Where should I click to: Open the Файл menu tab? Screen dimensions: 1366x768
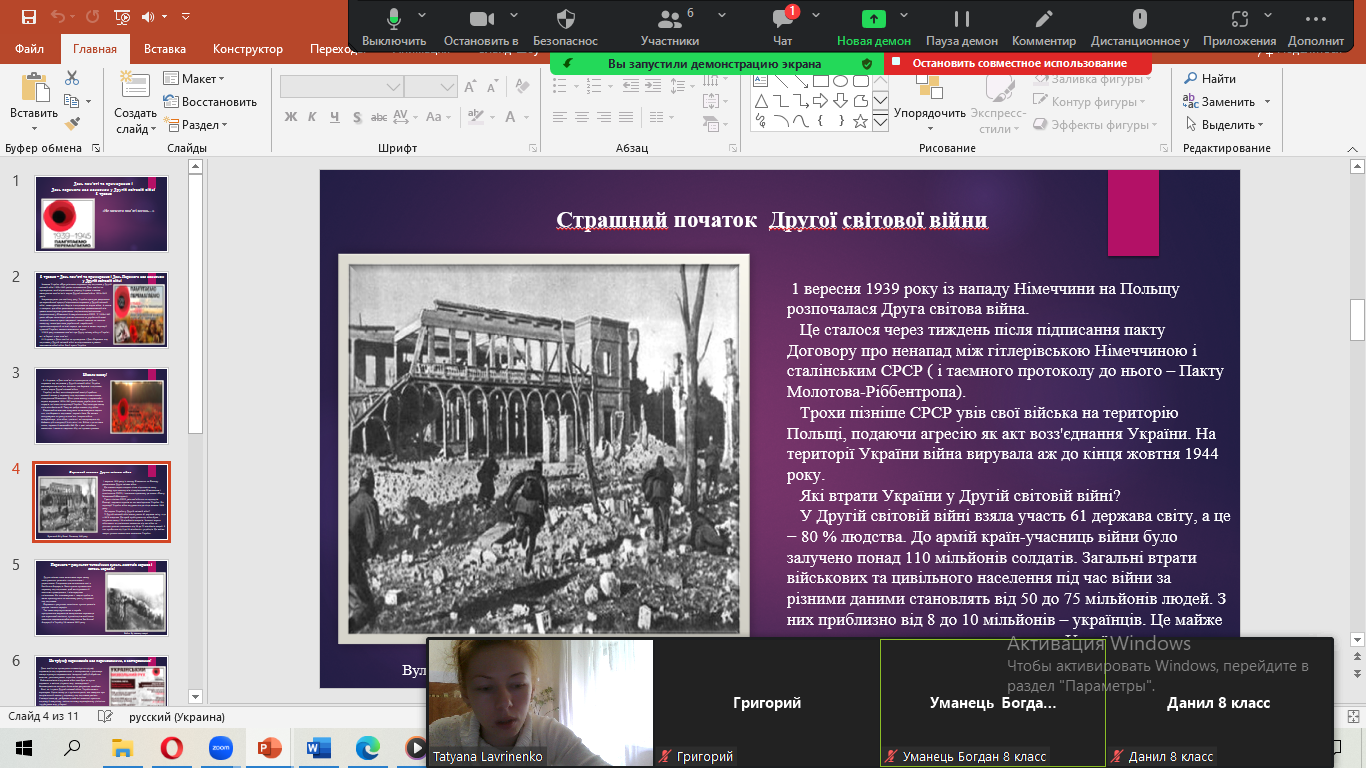click(30, 49)
